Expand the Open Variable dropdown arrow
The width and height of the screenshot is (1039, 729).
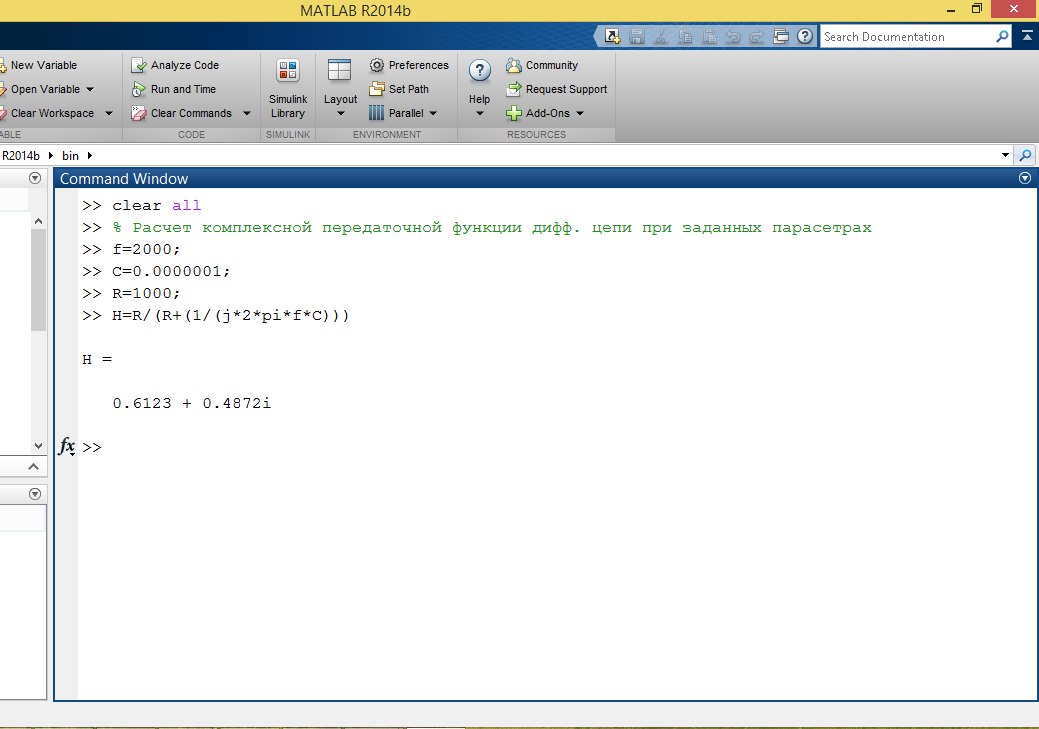point(90,89)
